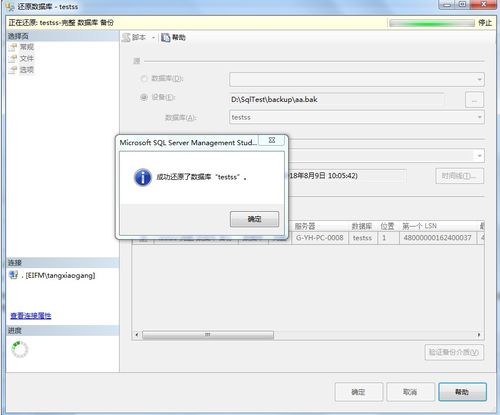
Task: Open the 文件 page in the sidebar
Action: coord(27,58)
